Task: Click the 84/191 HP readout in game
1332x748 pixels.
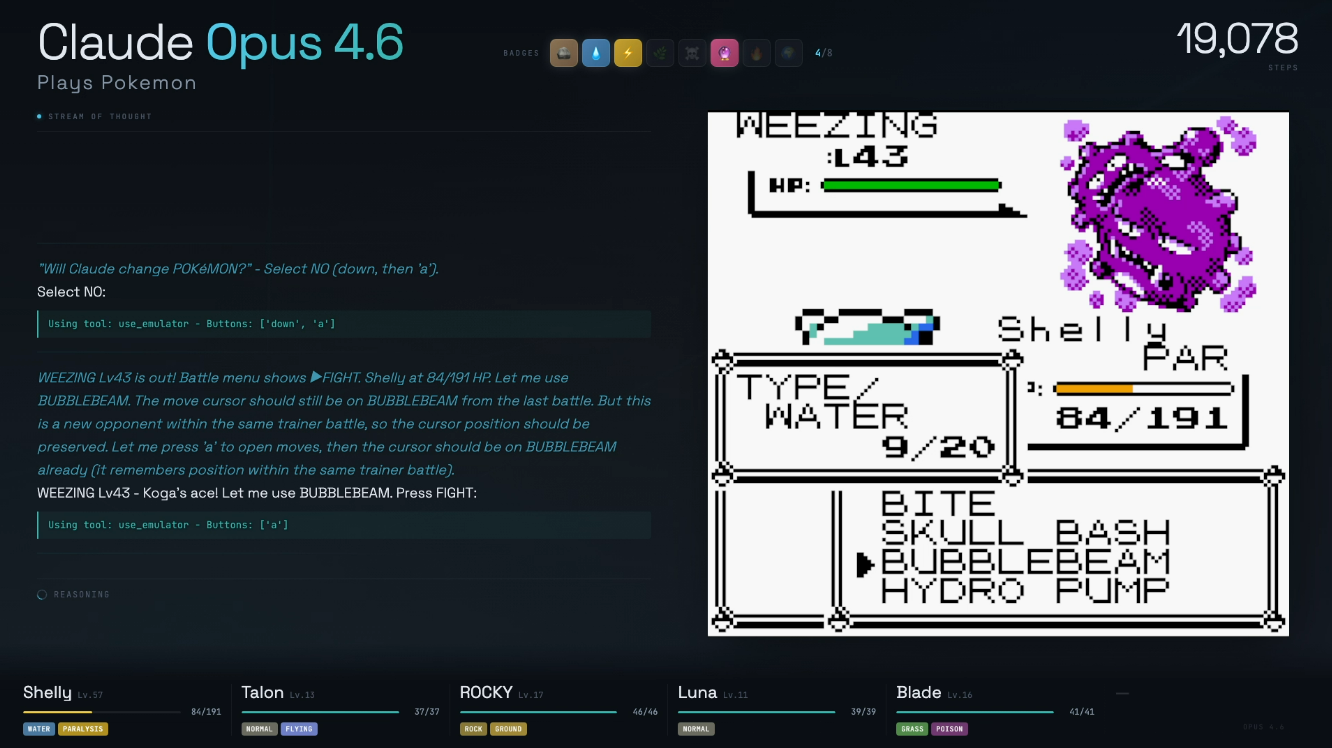Action: coord(1142,418)
